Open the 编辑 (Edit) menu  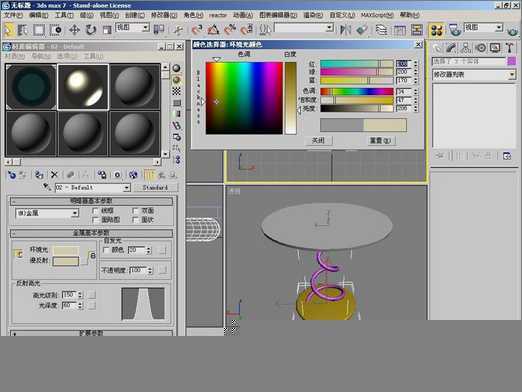pyautogui.click(x=38, y=15)
